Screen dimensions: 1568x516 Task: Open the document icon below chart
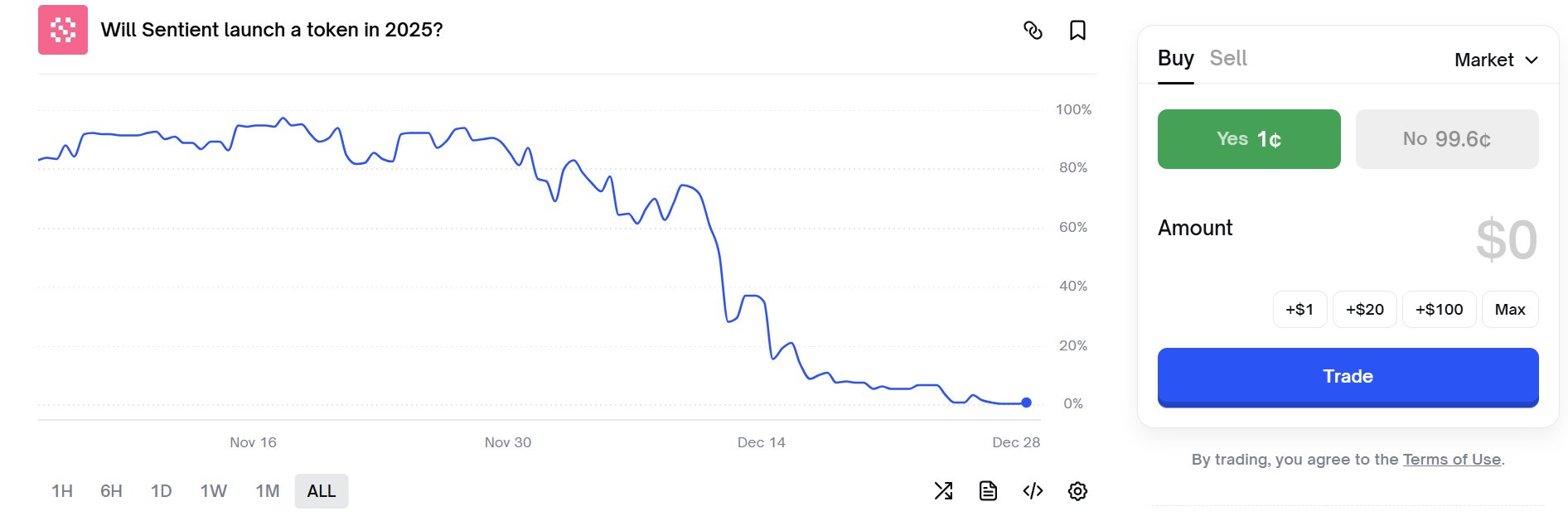pos(988,491)
